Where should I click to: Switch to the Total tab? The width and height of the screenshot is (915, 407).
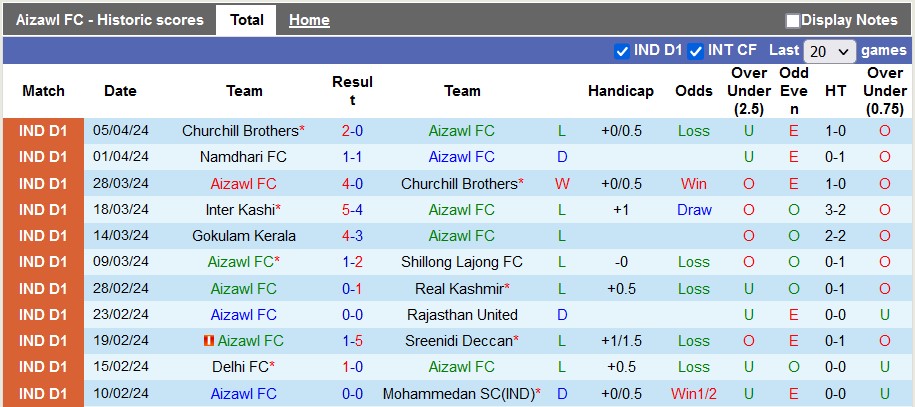tap(246, 20)
